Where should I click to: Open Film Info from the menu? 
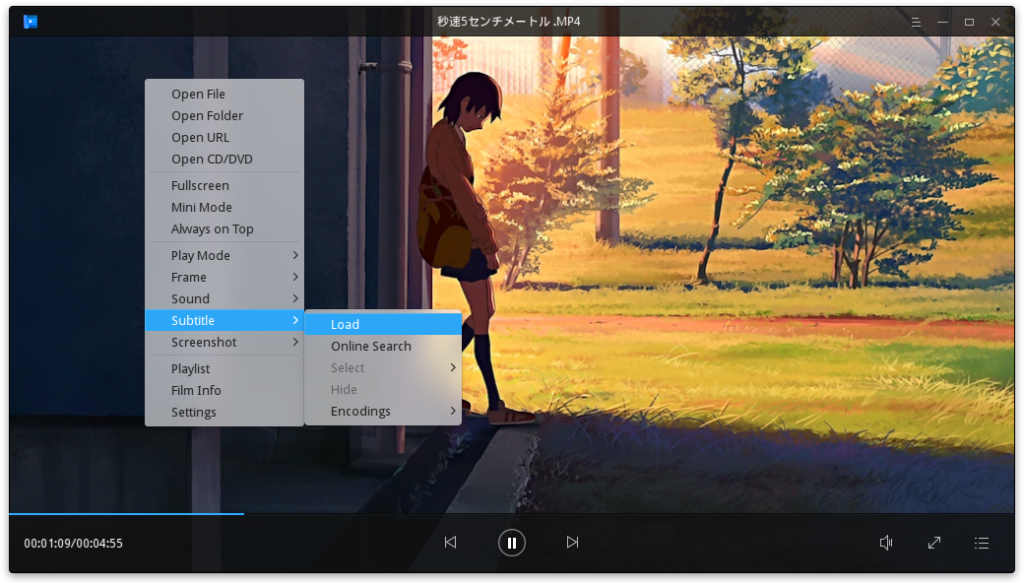point(196,389)
